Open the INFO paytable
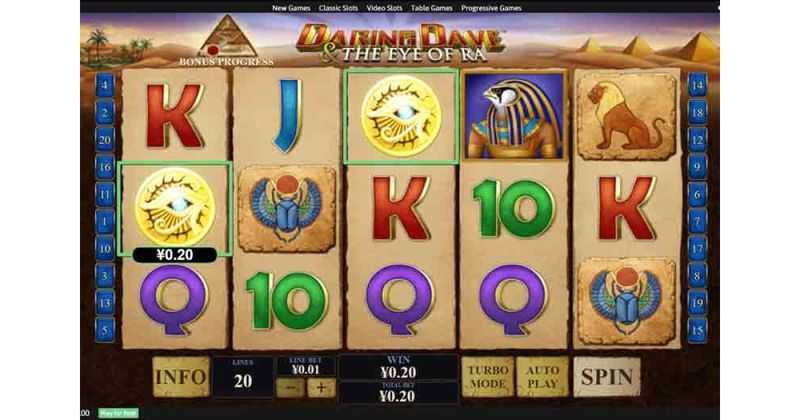Image resolution: width=800 pixels, height=420 pixels. [x=181, y=377]
